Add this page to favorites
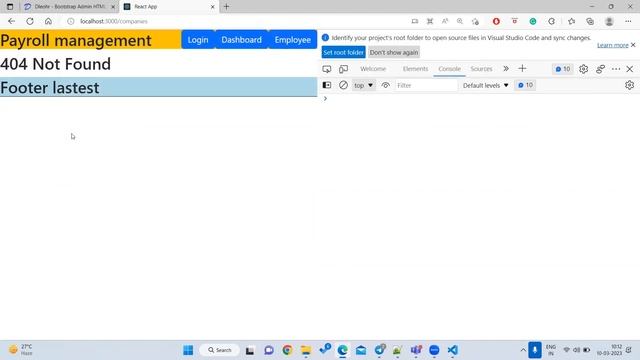Screen dimensions: 640x360 pyautogui.click(x=475, y=21)
